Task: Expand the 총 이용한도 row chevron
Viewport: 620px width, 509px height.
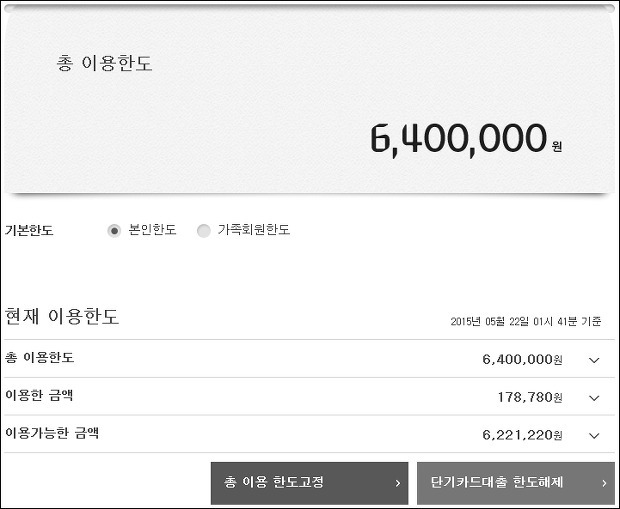Action: tap(594, 360)
